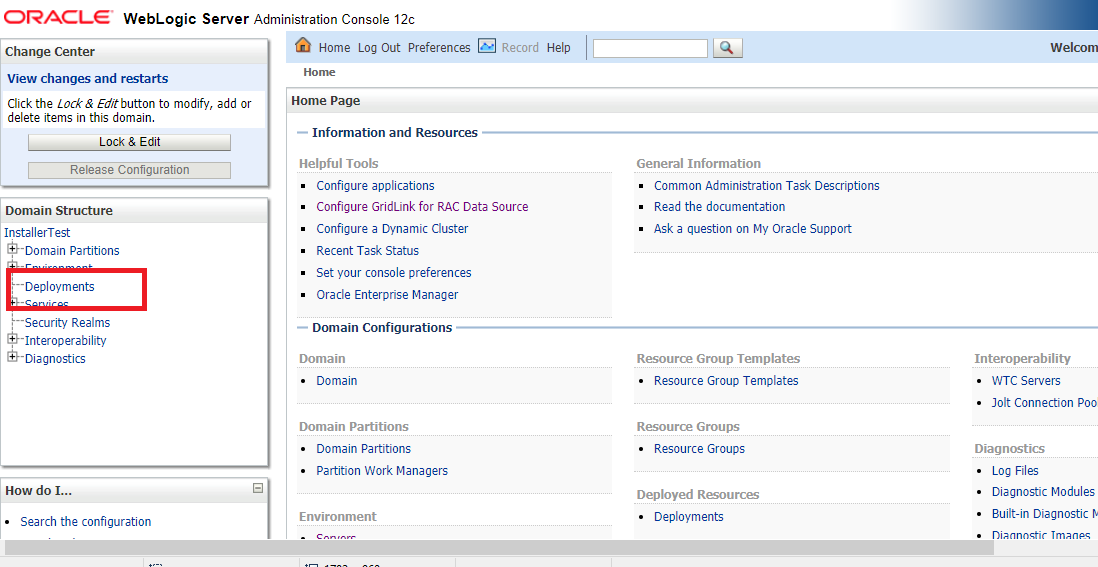Open Configure applications link
This screenshot has height=567, width=1098.
coord(375,186)
